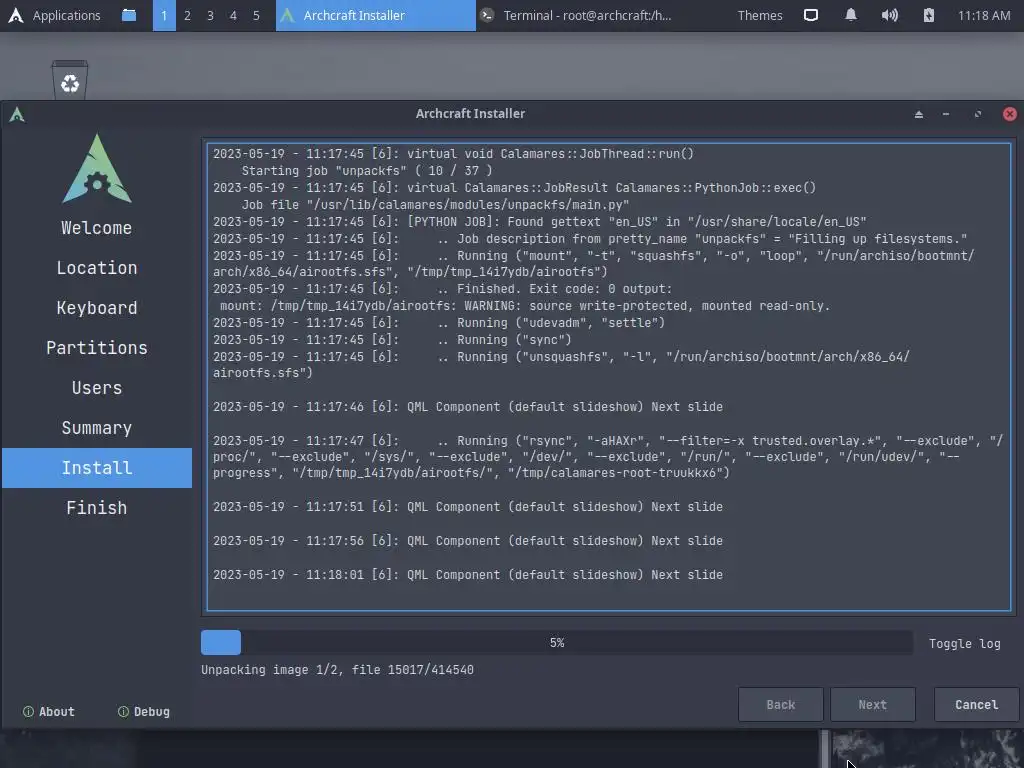Select the Partitions step
This screenshot has height=768, width=1024.
[x=97, y=347]
